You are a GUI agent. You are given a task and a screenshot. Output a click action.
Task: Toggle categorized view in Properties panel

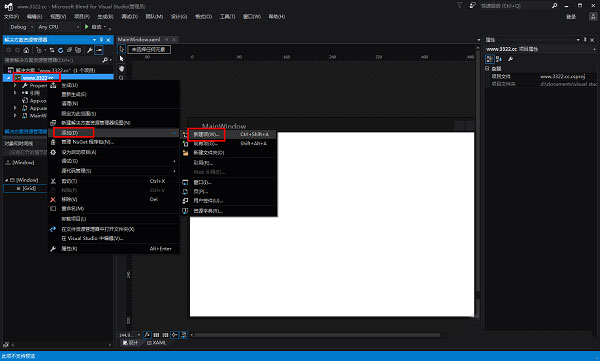click(x=489, y=59)
